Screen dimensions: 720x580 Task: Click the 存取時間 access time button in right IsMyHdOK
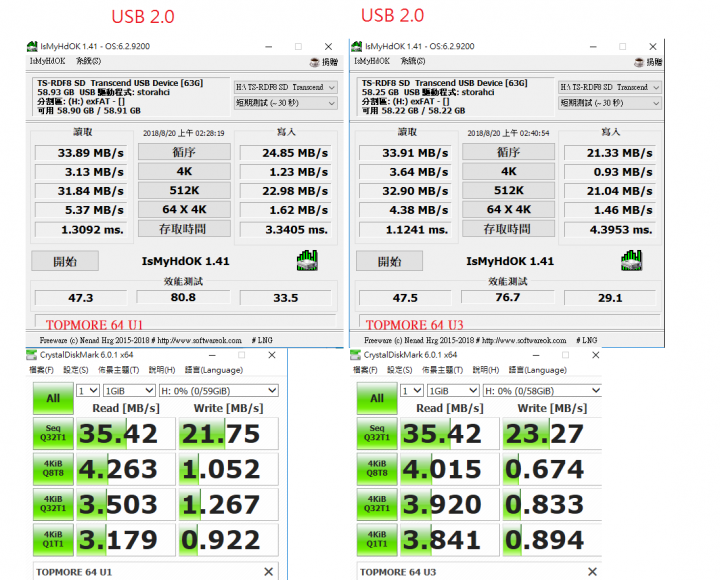pyautogui.click(x=508, y=229)
